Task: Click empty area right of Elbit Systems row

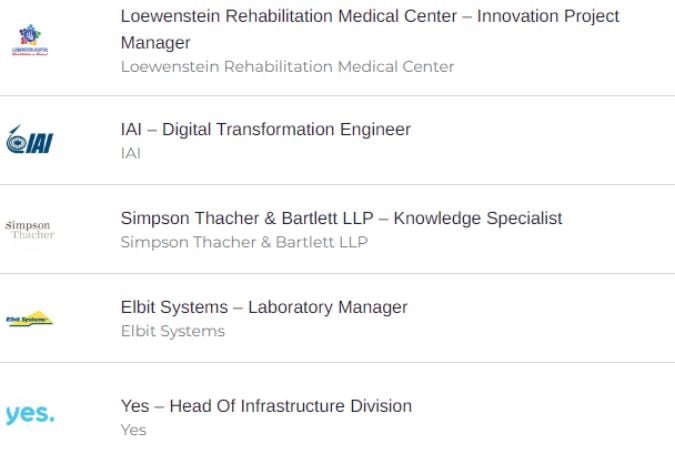Action: (x=540, y=318)
